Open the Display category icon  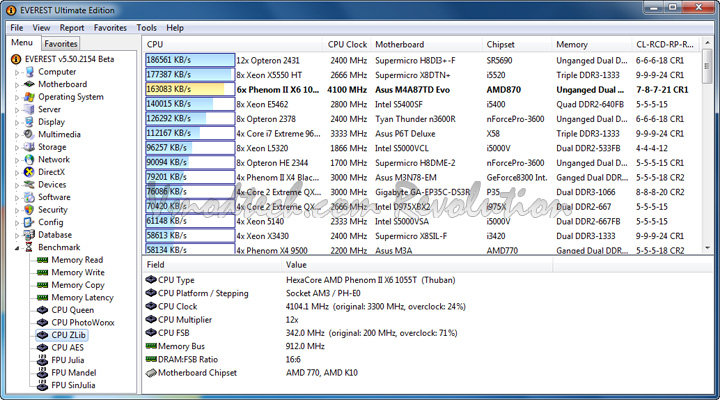(29, 122)
